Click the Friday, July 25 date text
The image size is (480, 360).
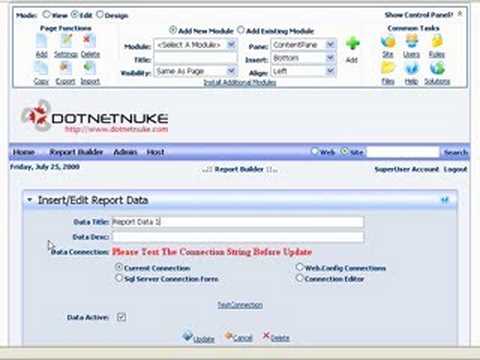(x=45, y=167)
